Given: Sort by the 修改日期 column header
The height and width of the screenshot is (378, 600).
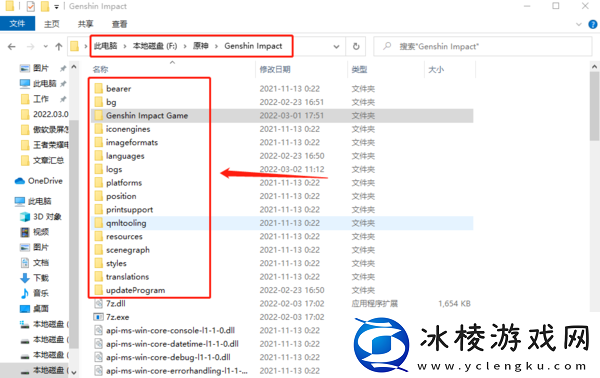Looking at the screenshot, I should 275,69.
